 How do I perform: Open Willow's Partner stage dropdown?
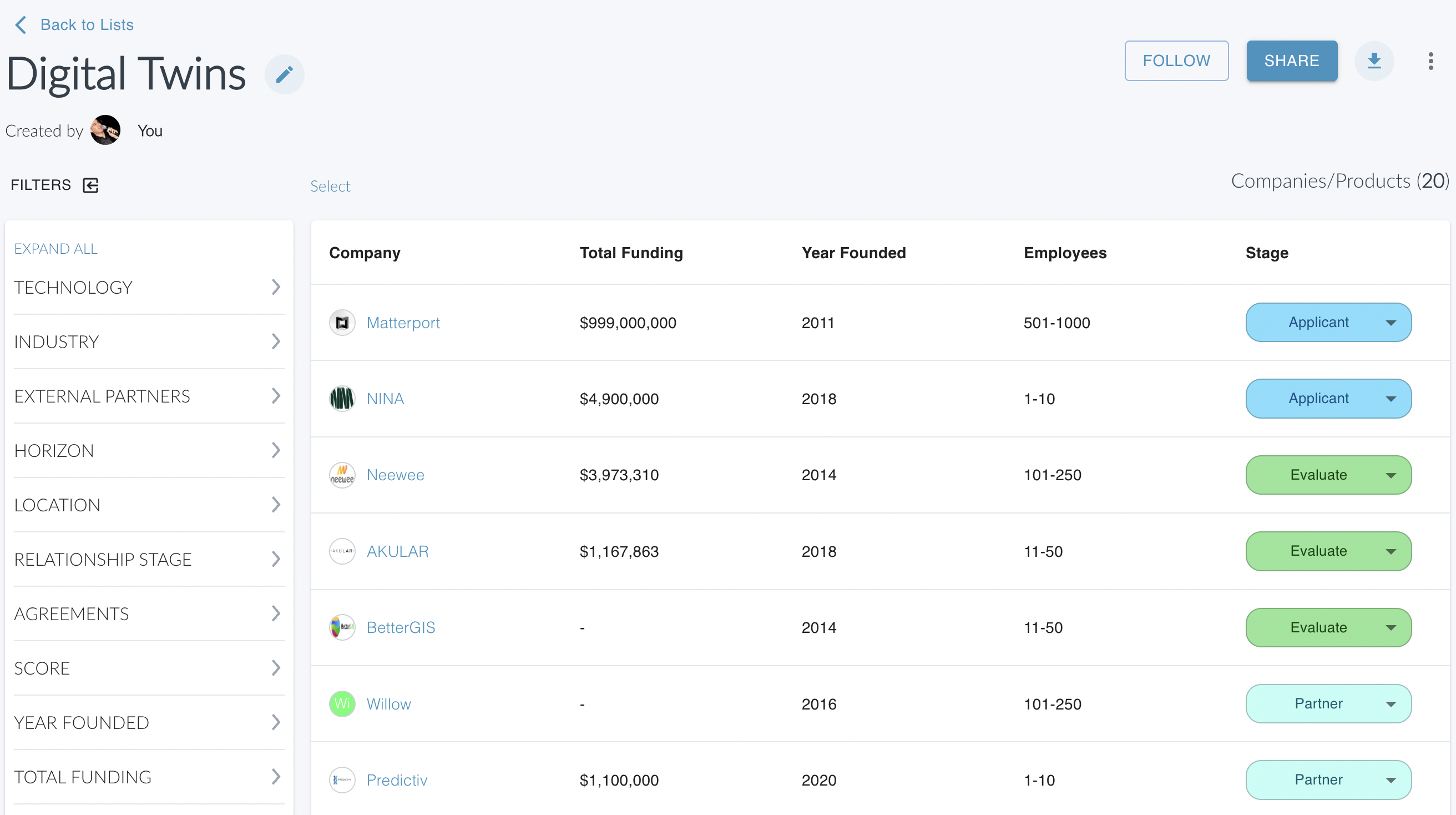point(1391,704)
